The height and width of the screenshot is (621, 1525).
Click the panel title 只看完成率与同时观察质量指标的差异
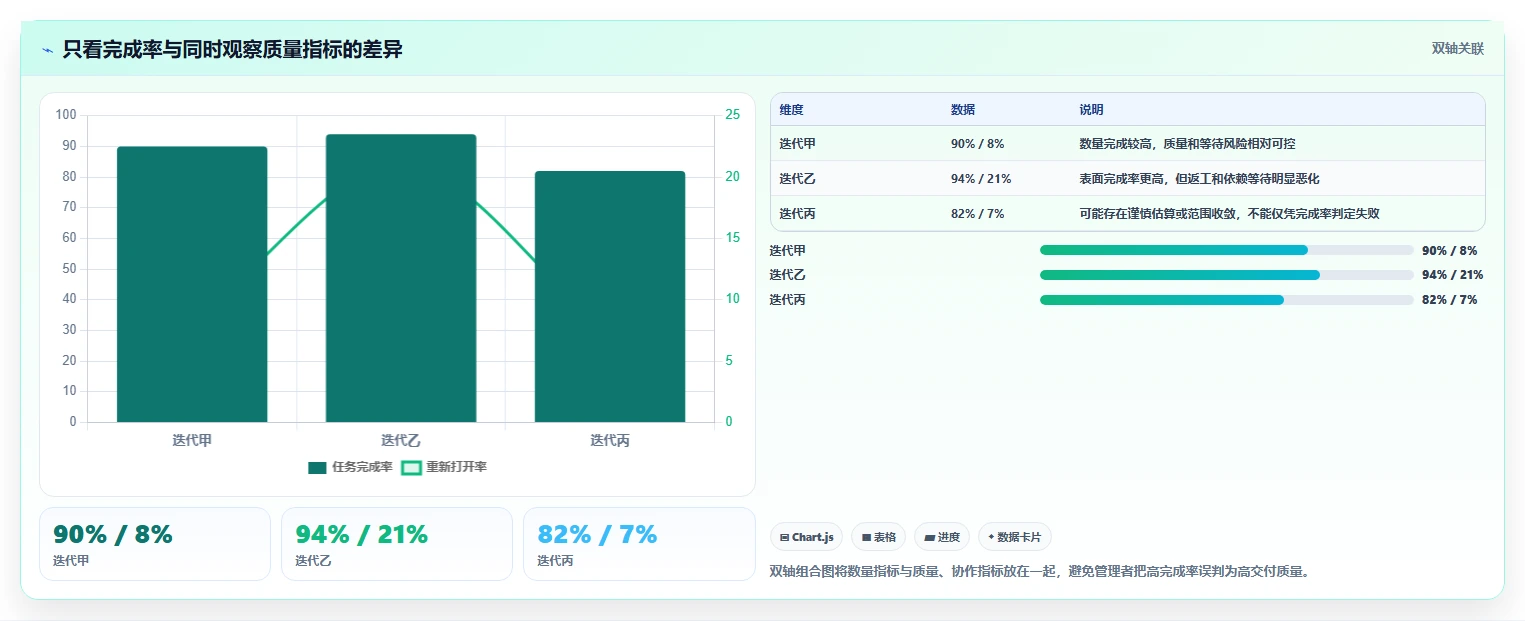232,49
